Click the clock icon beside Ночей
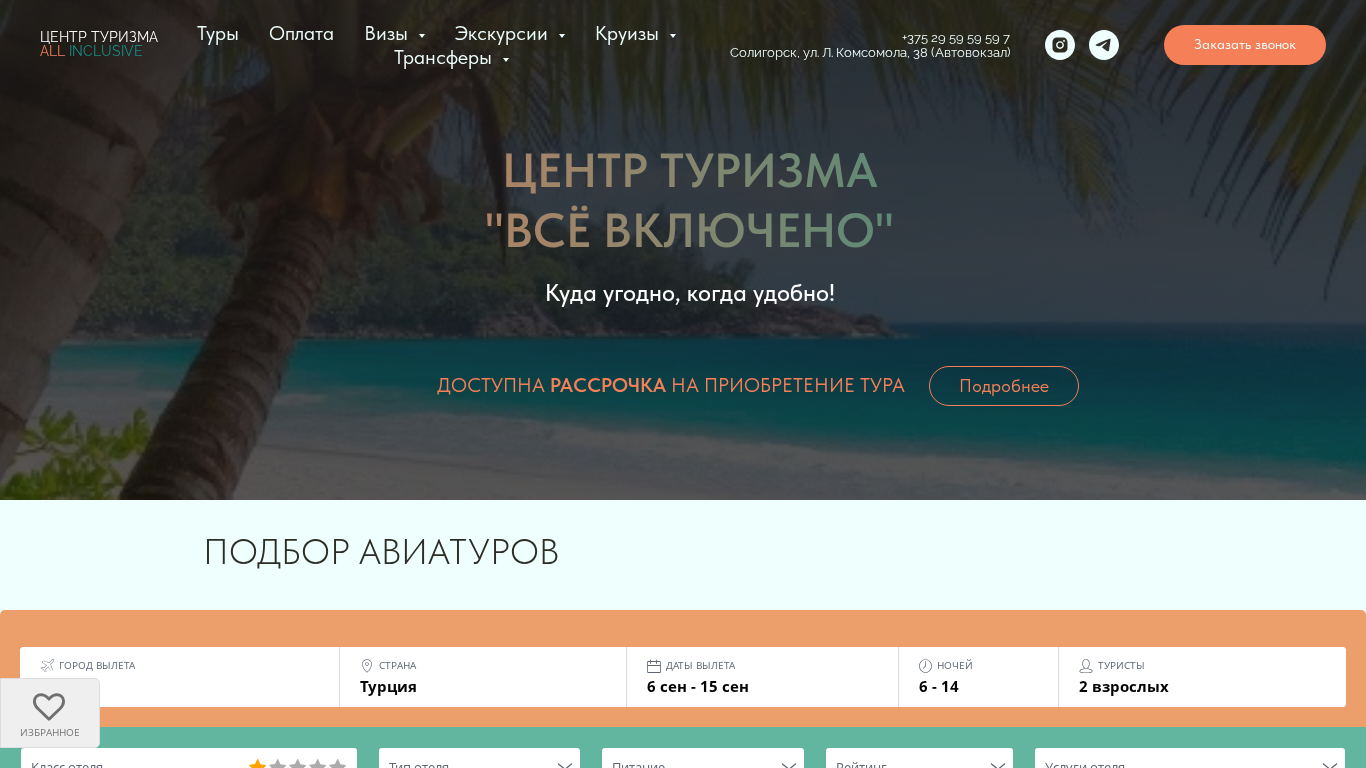 925,665
